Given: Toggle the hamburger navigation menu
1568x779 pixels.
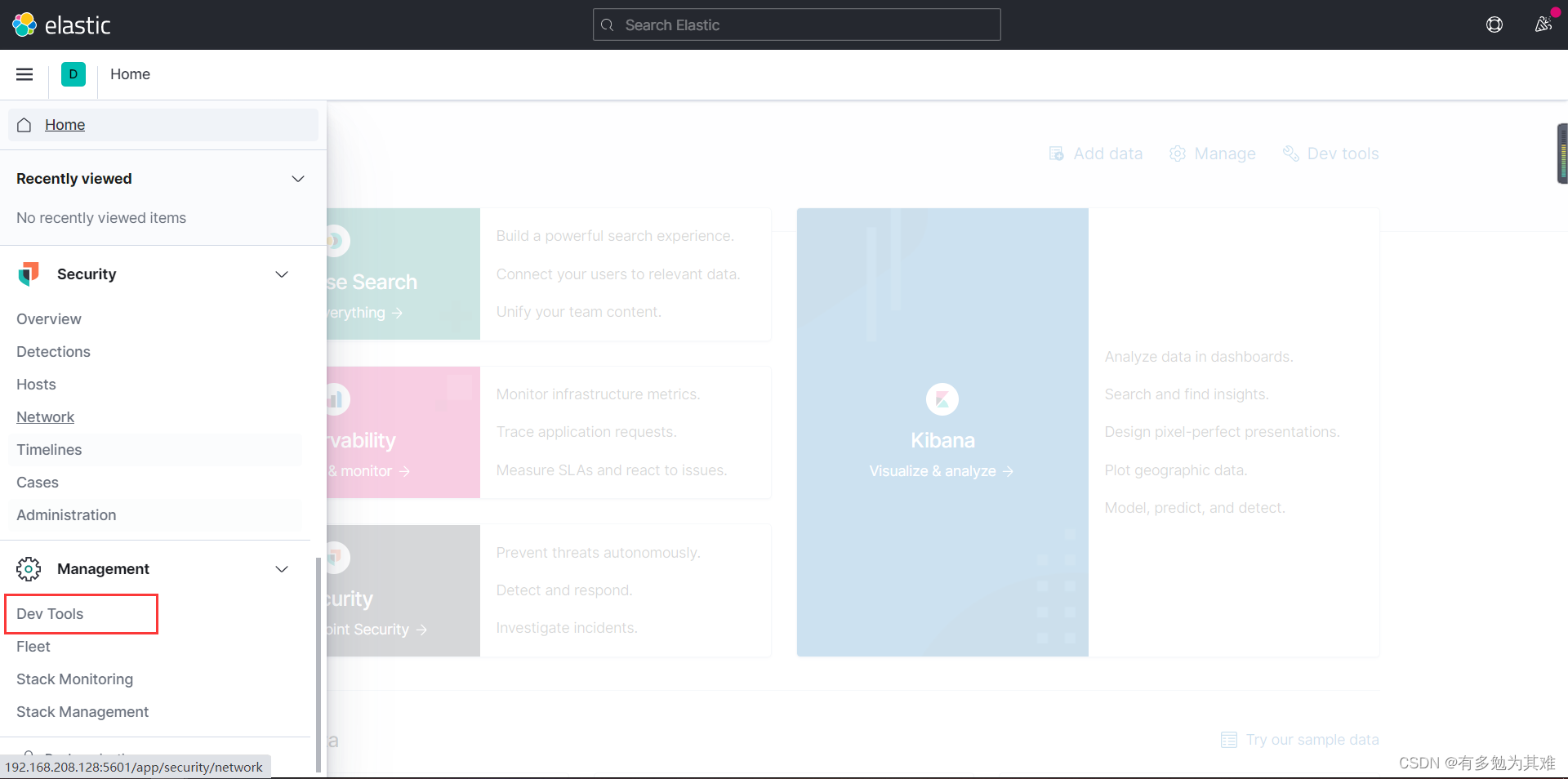Looking at the screenshot, I should pos(24,74).
